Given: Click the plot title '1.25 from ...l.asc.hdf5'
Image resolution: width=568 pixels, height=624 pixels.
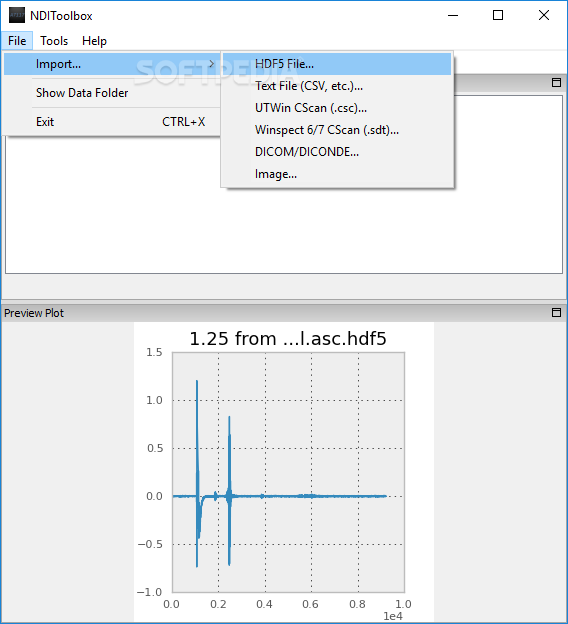Looking at the screenshot, I should click(x=288, y=339).
